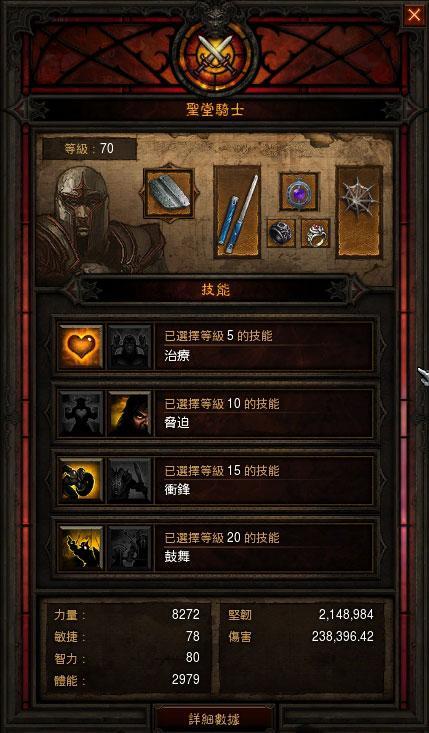
Task: Select the greyed-out heart figure level 10 skill
Action: point(81,414)
